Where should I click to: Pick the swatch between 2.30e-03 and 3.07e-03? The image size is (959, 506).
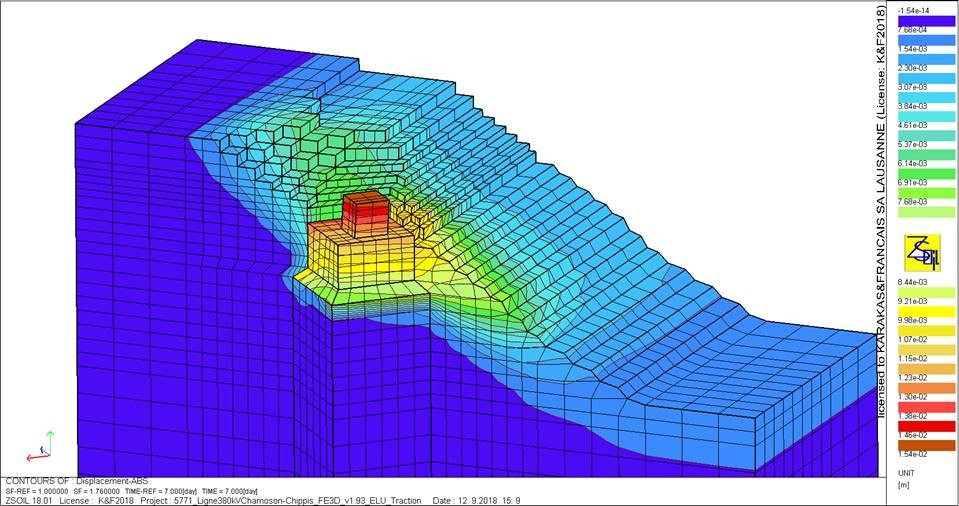[926, 78]
